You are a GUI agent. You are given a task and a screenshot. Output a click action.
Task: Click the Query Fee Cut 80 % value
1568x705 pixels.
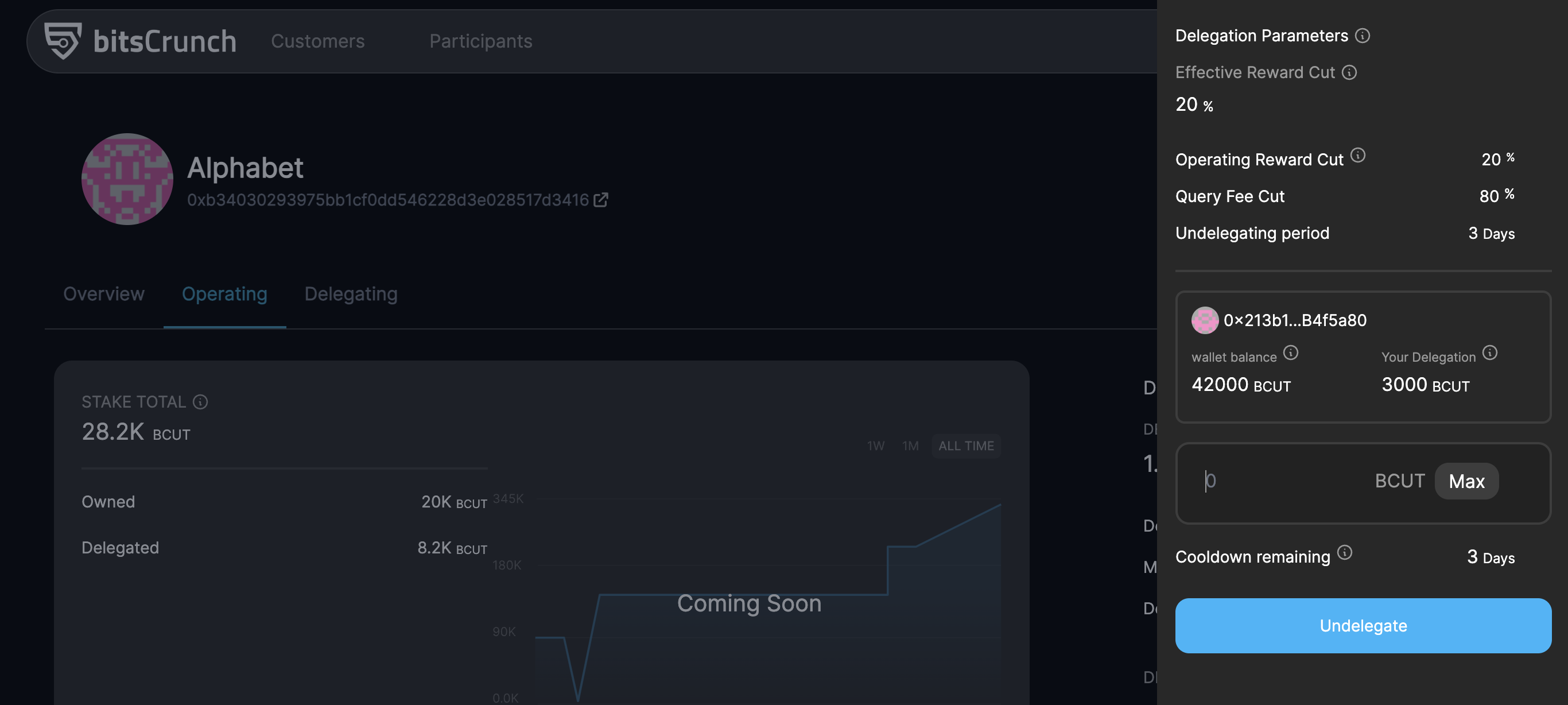point(1497,195)
